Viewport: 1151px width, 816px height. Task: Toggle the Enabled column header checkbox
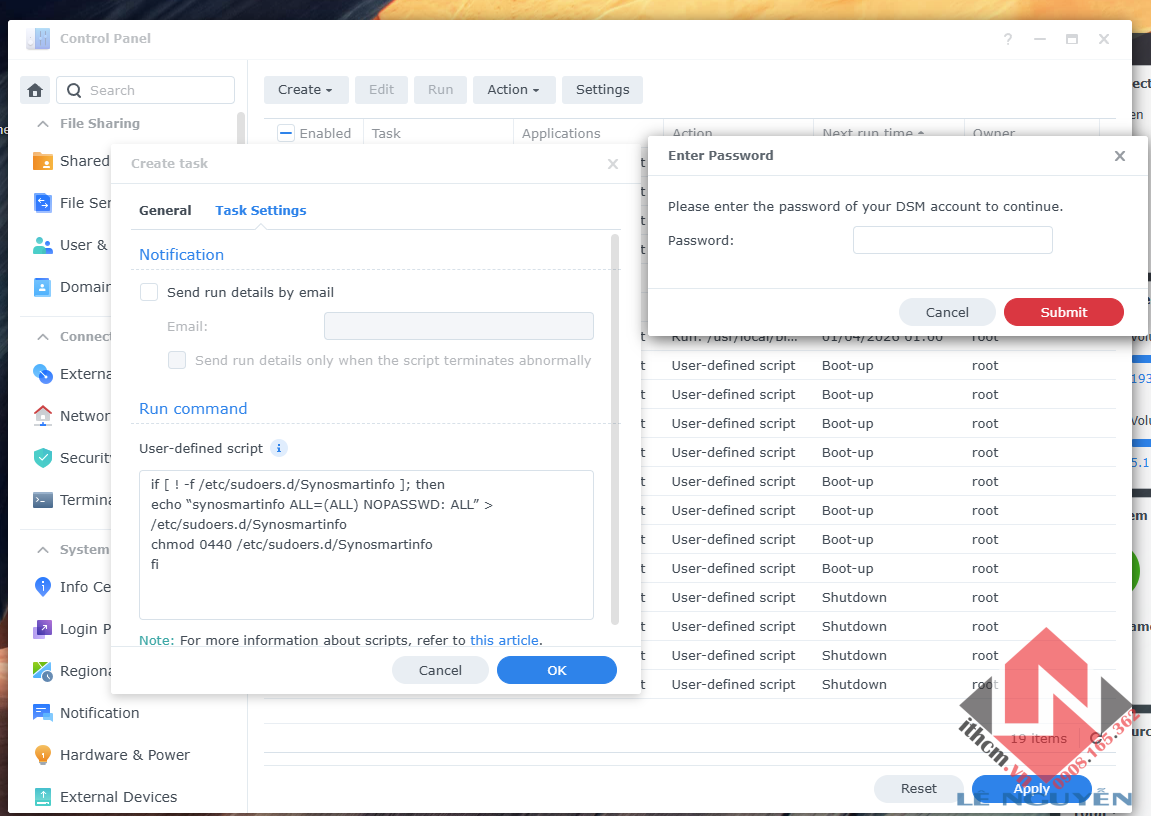click(x=285, y=132)
